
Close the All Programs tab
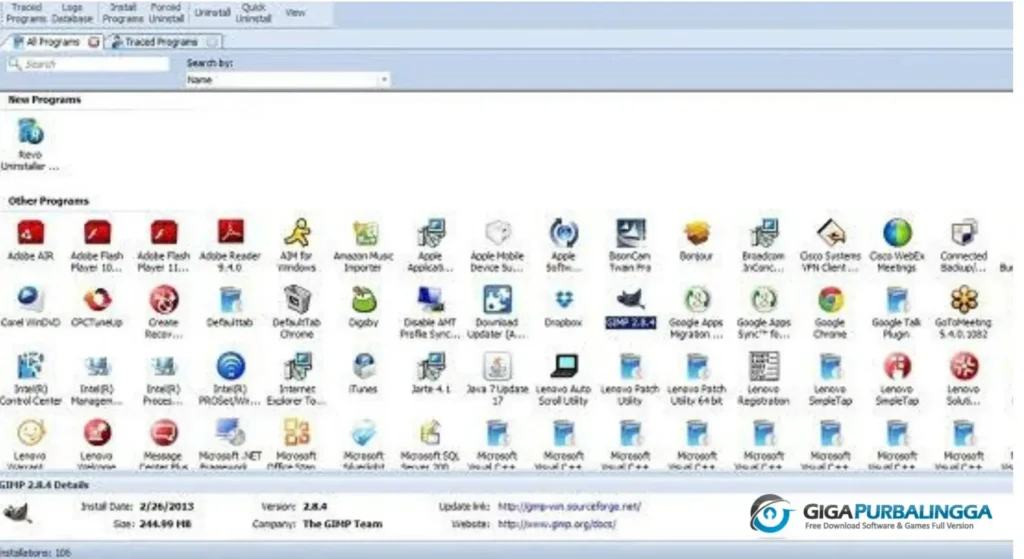point(94,42)
